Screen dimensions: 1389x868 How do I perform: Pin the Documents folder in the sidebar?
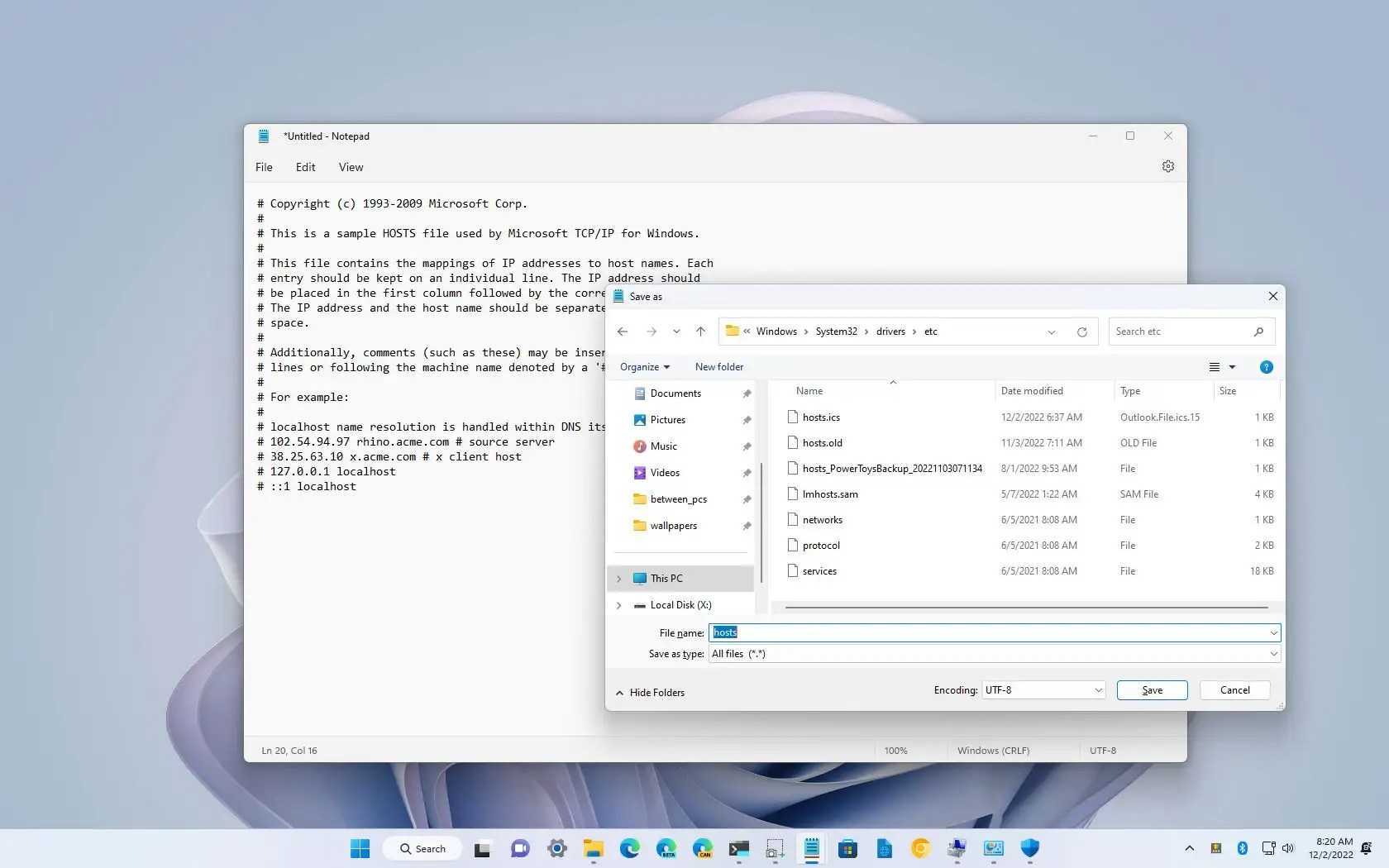click(x=746, y=393)
